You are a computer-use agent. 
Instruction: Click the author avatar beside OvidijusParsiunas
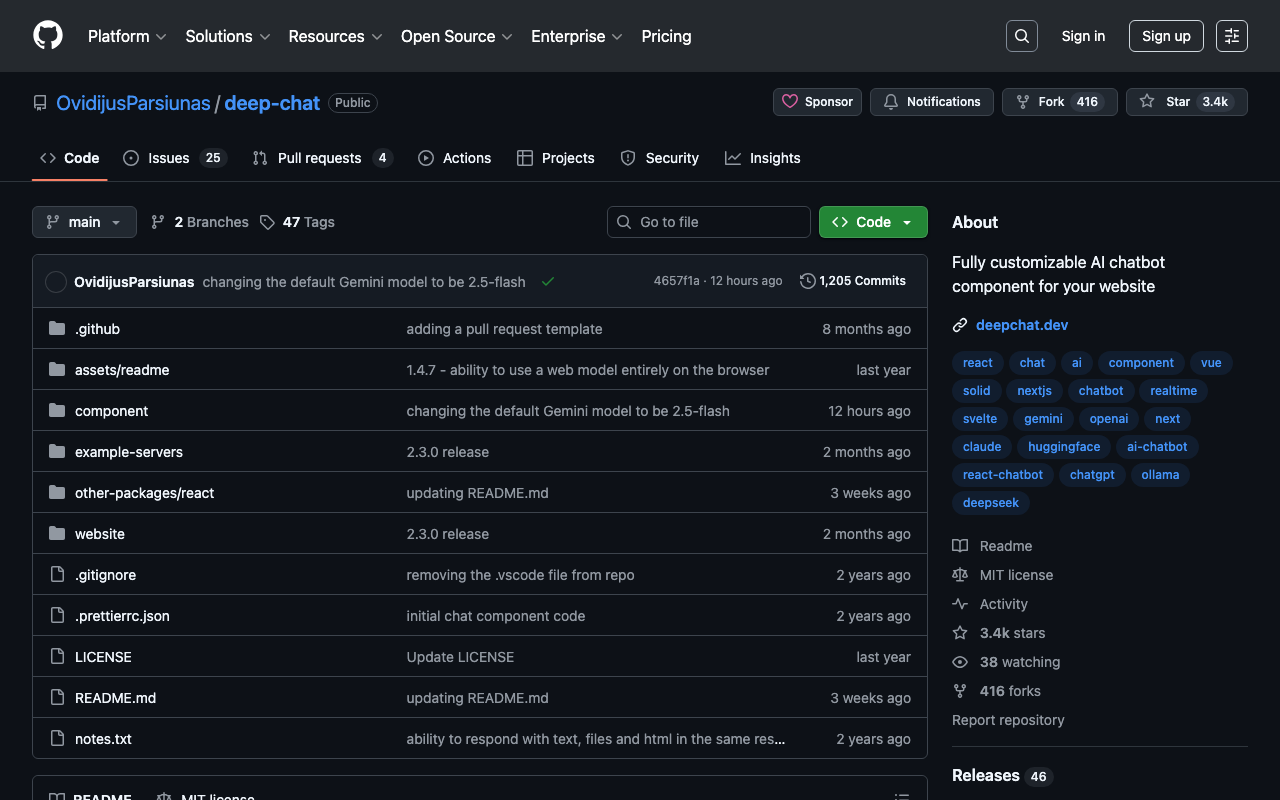click(x=56, y=282)
